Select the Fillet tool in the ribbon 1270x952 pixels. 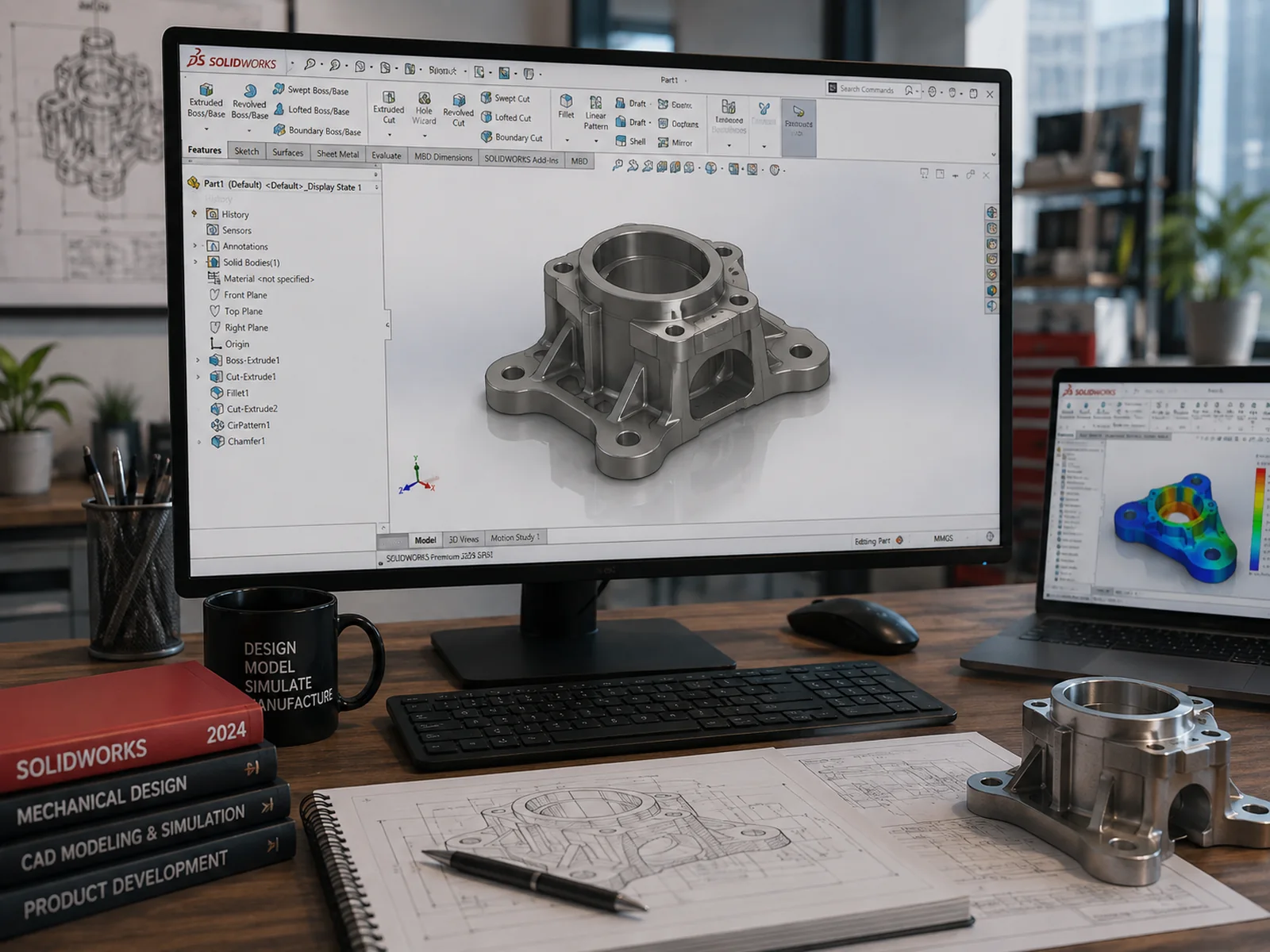tap(566, 106)
